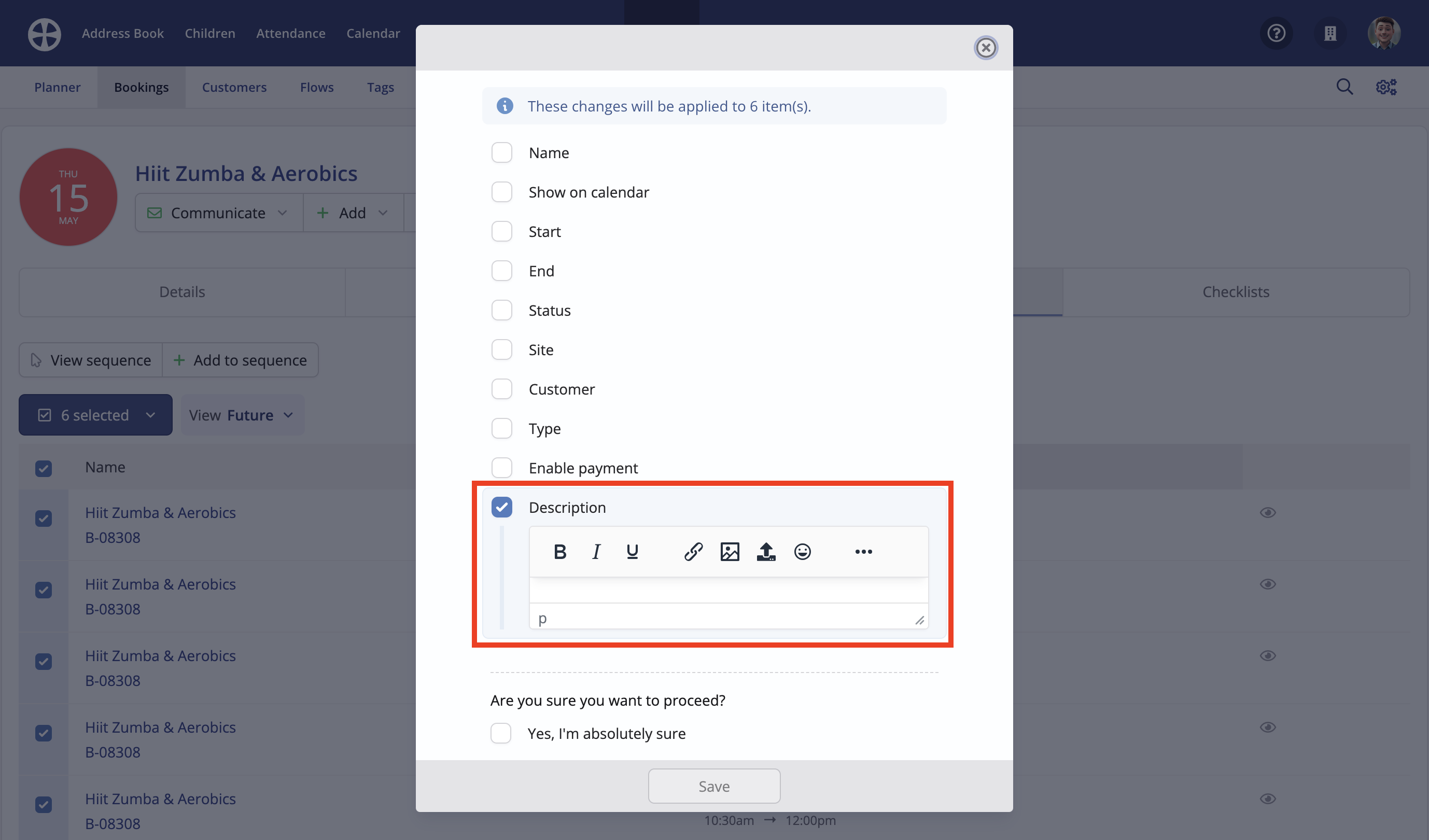Select the Customer checkbox
The width and height of the screenshot is (1429, 840).
(x=502, y=389)
